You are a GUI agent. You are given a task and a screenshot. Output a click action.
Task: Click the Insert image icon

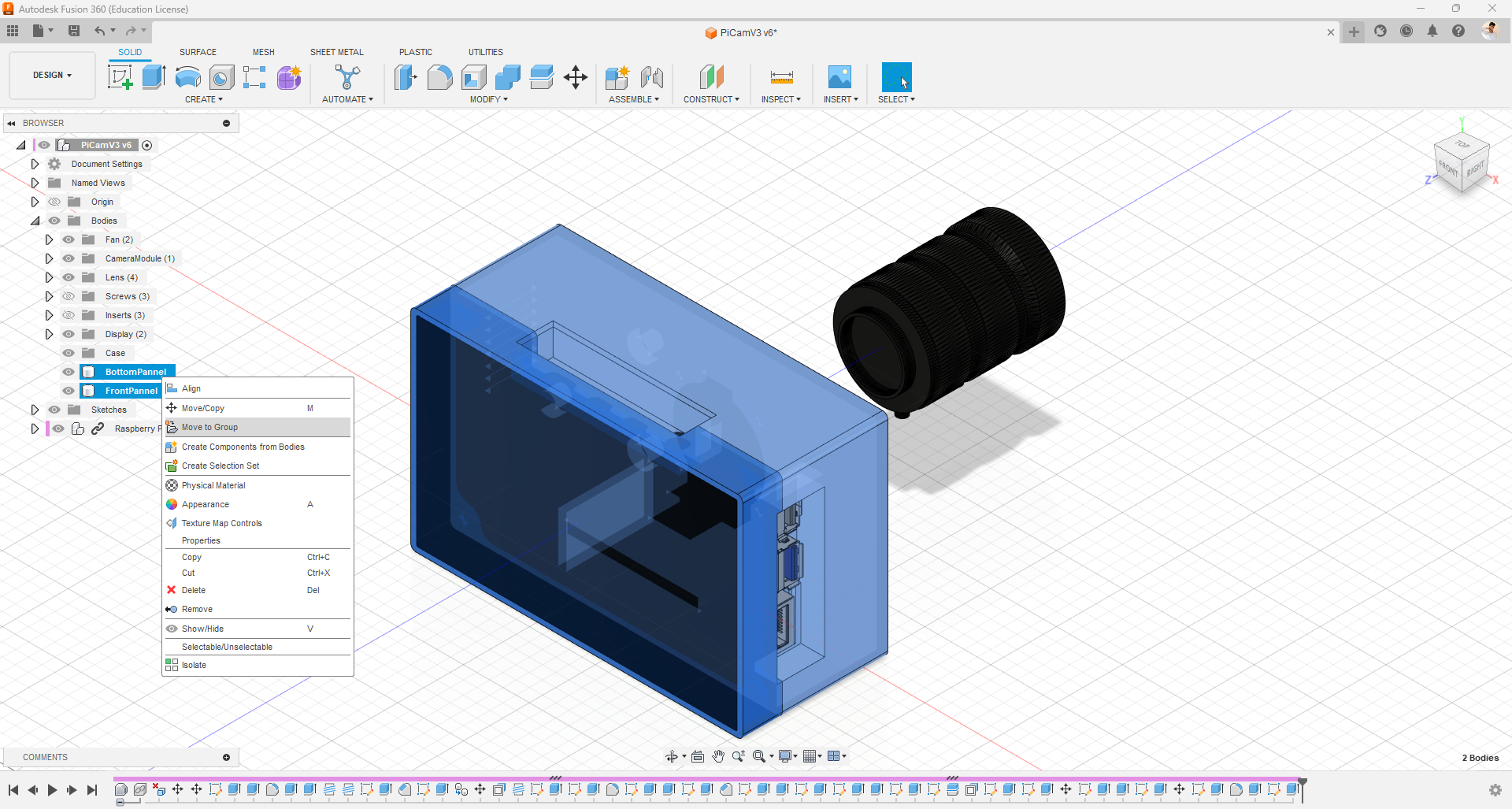840,77
